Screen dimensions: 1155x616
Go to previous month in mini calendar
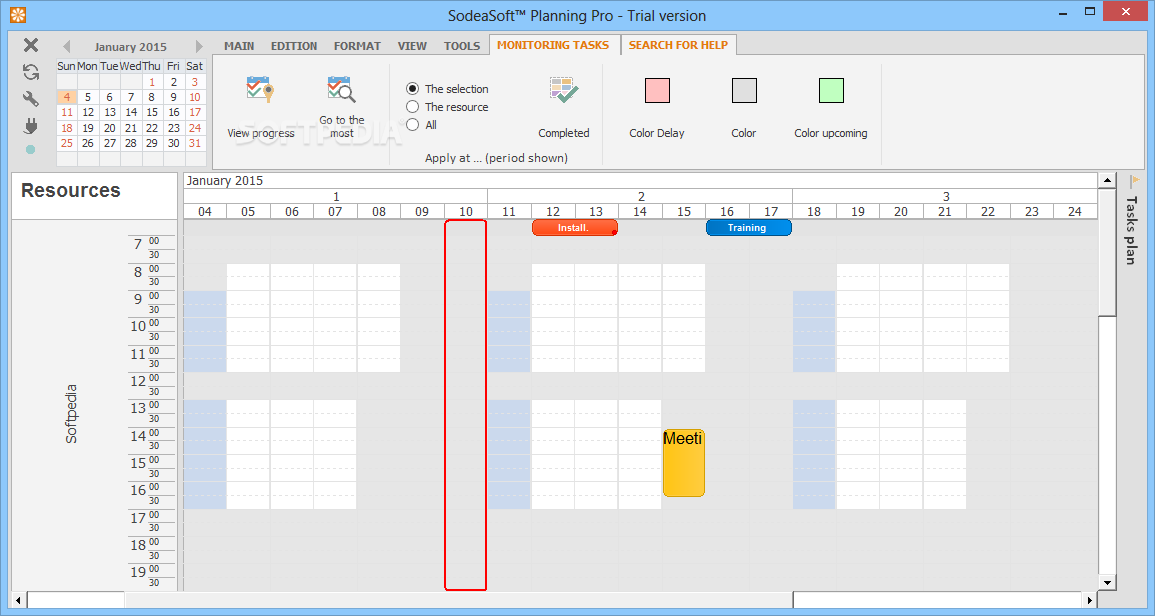tap(66, 46)
